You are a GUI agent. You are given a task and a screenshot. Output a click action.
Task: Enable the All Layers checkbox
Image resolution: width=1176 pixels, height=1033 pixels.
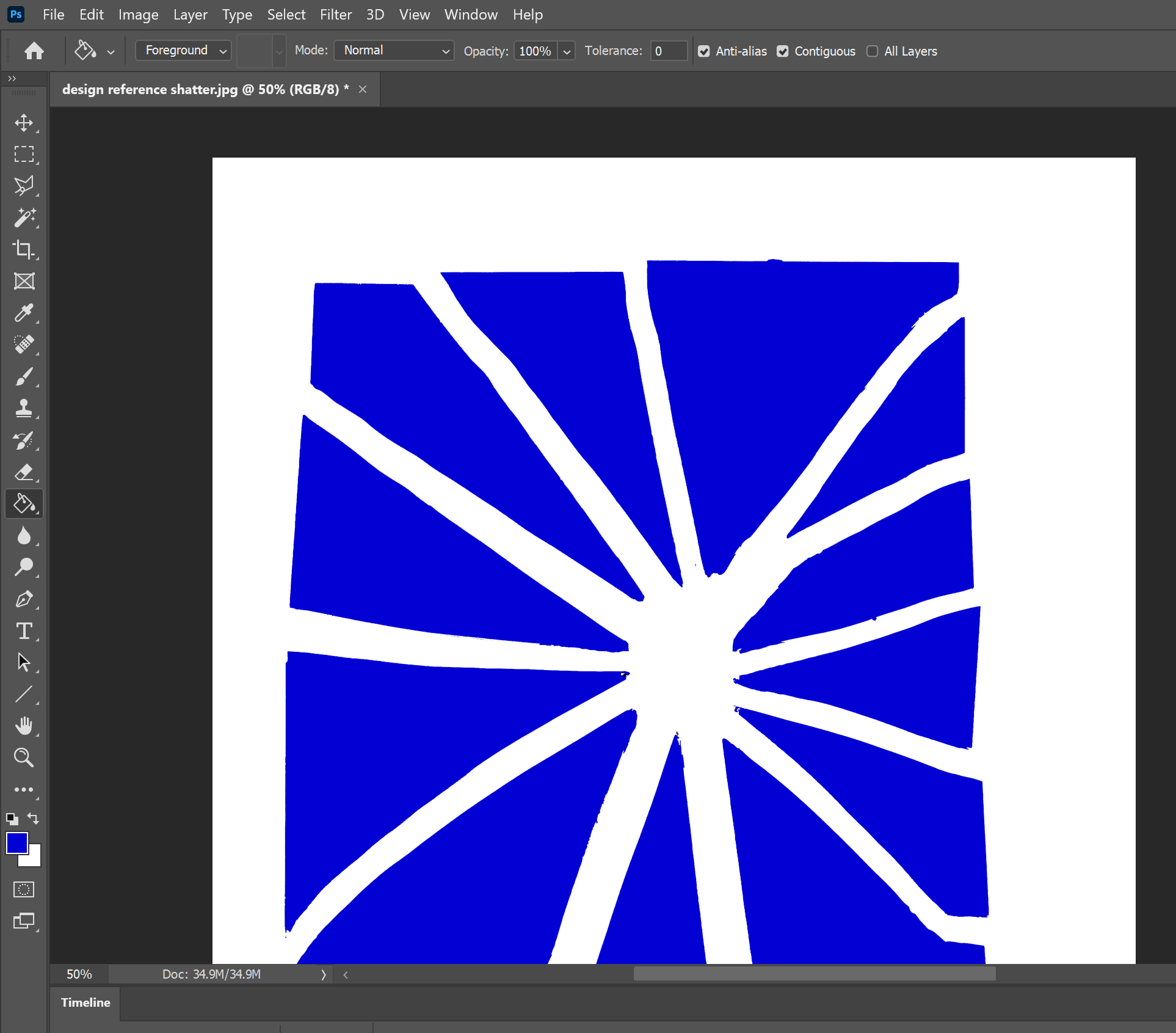[873, 51]
